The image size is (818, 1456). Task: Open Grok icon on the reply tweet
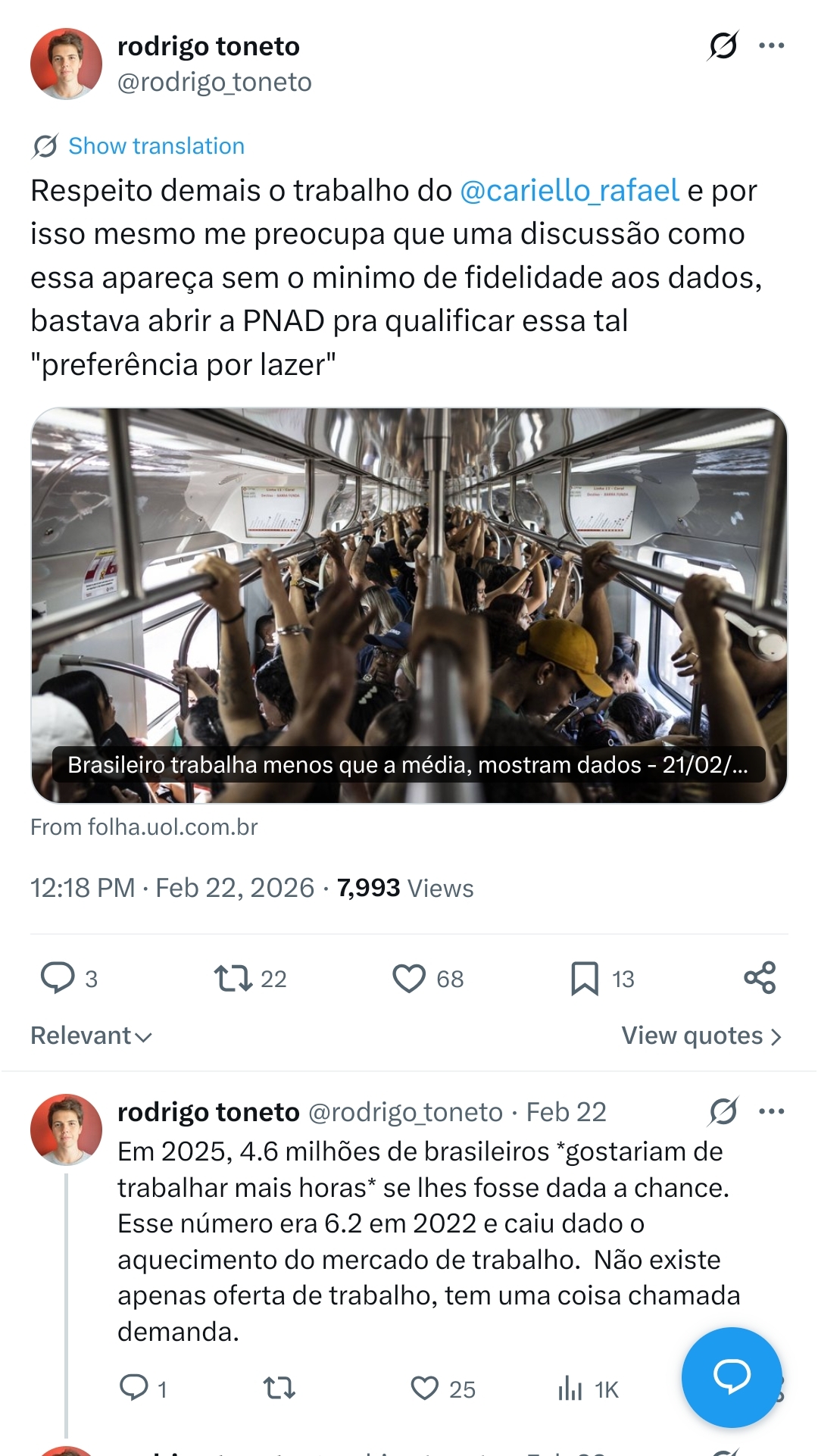(x=723, y=1111)
